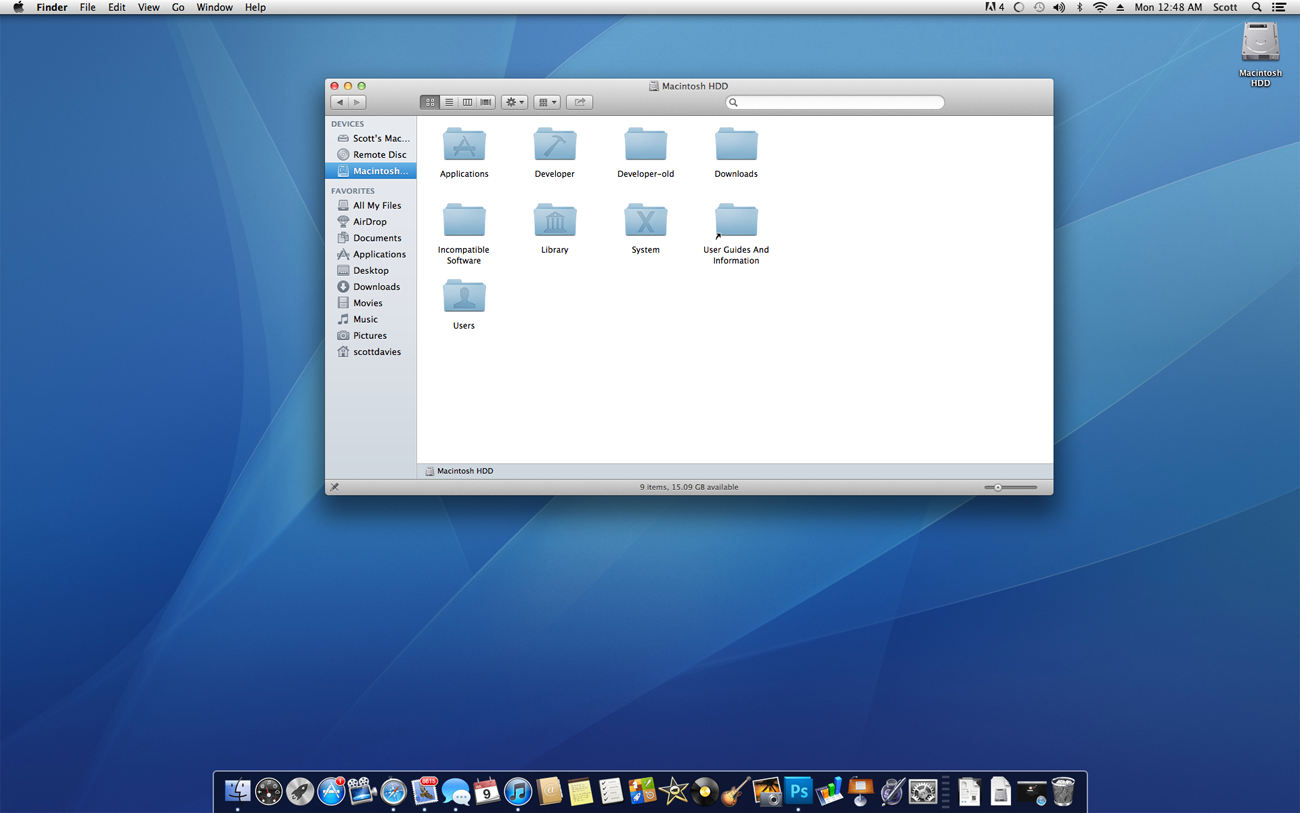Viewport: 1300px width, 813px height.
Task: Open iTunes from the Dock
Action: (517, 792)
